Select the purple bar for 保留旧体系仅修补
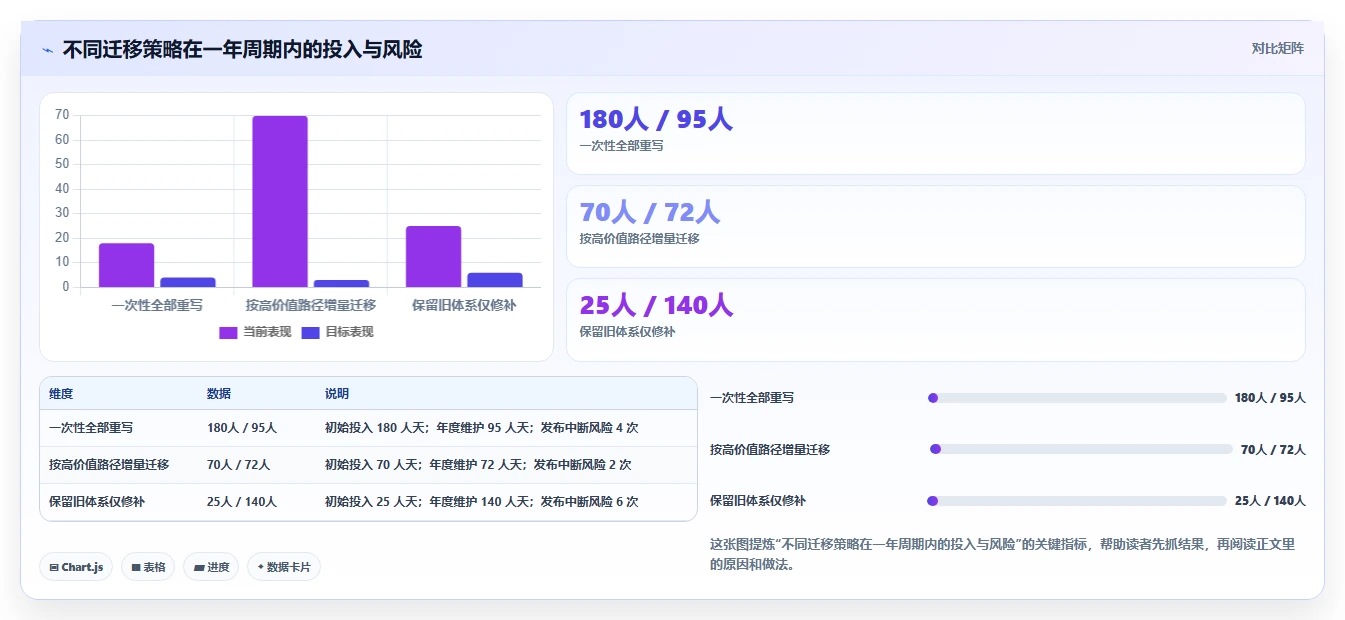The image size is (1345, 620). point(433,256)
